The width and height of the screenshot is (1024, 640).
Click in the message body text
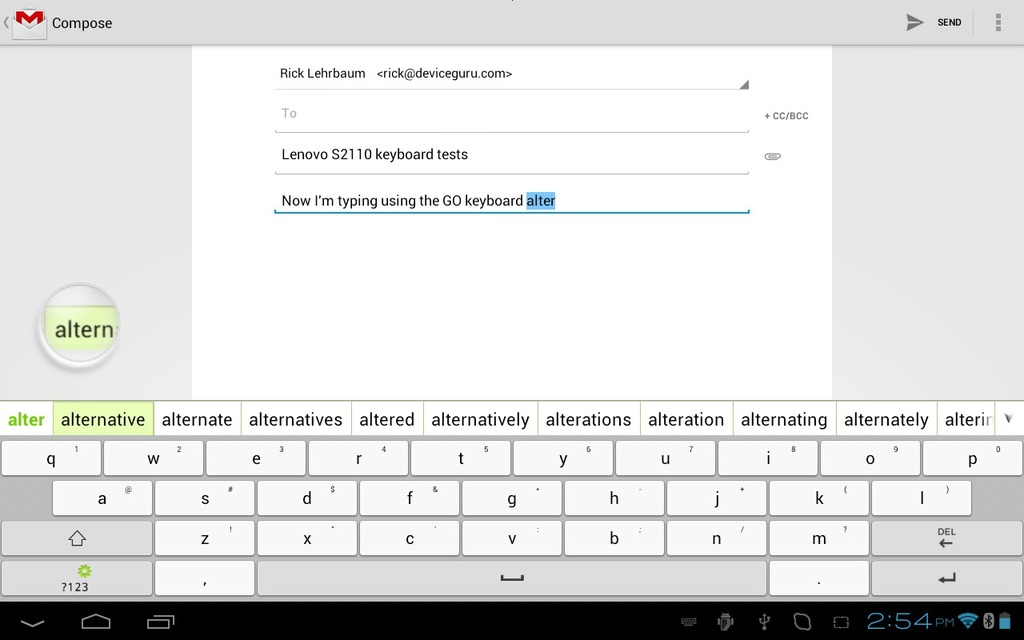[x=511, y=200]
